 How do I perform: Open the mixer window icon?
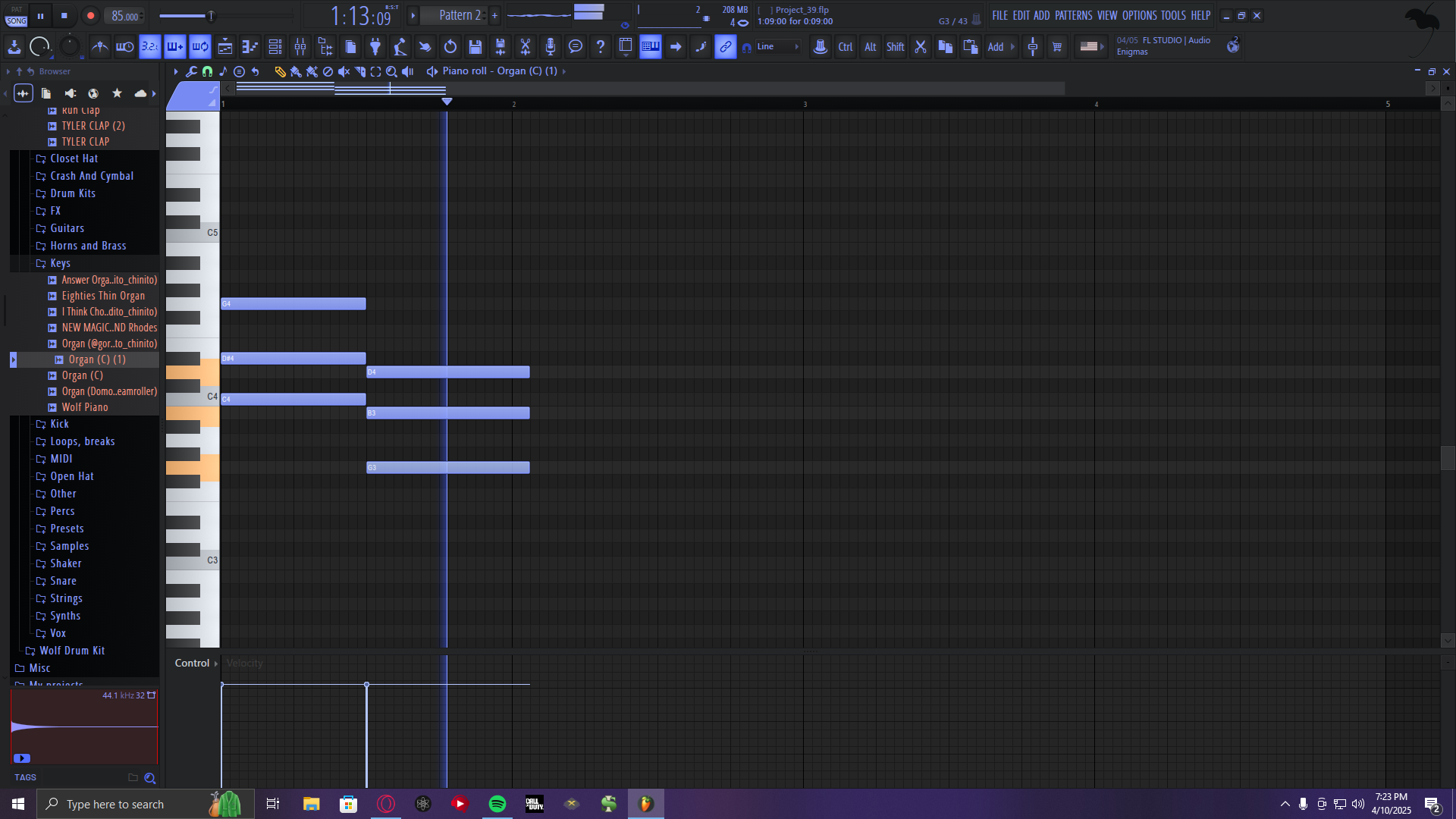pos(300,47)
